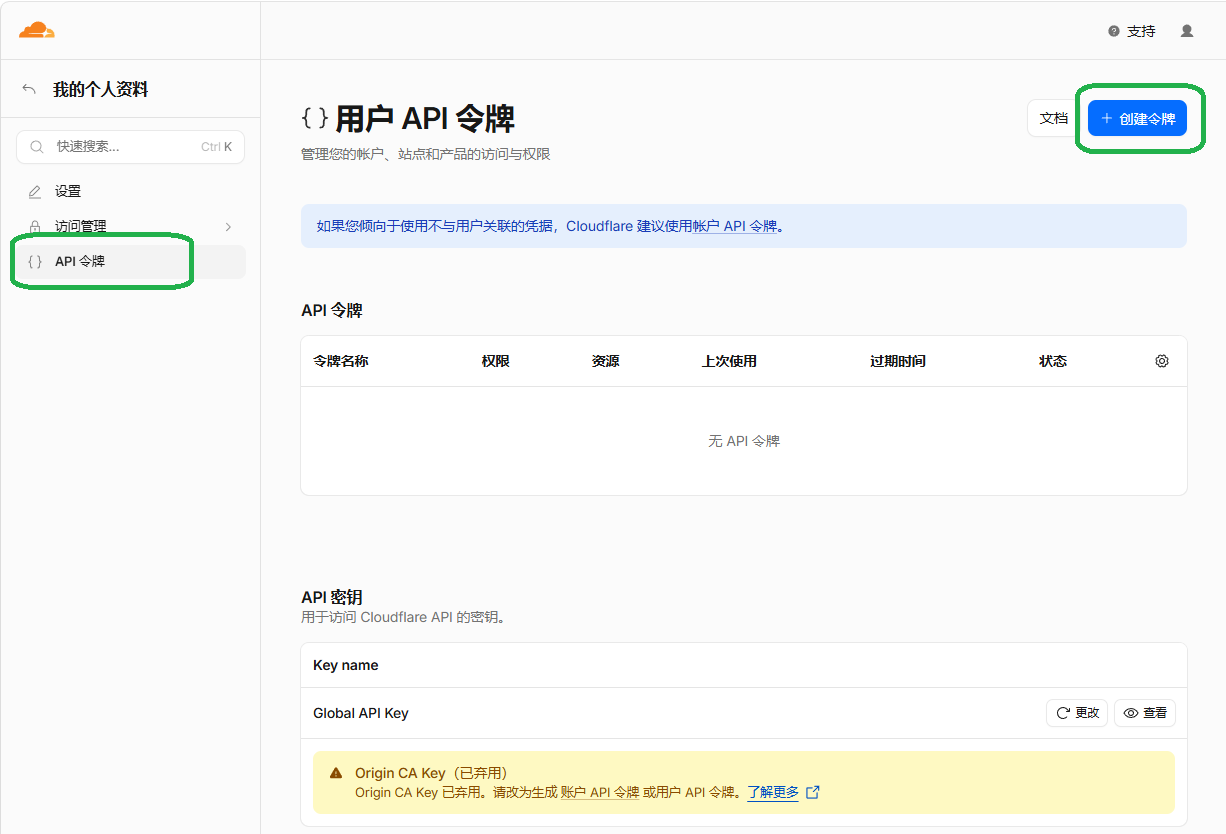Screen dimensions: 1226x834
Task: Follow the 帐户 API 令牌 link in blue banner
Action: pos(735,226)
